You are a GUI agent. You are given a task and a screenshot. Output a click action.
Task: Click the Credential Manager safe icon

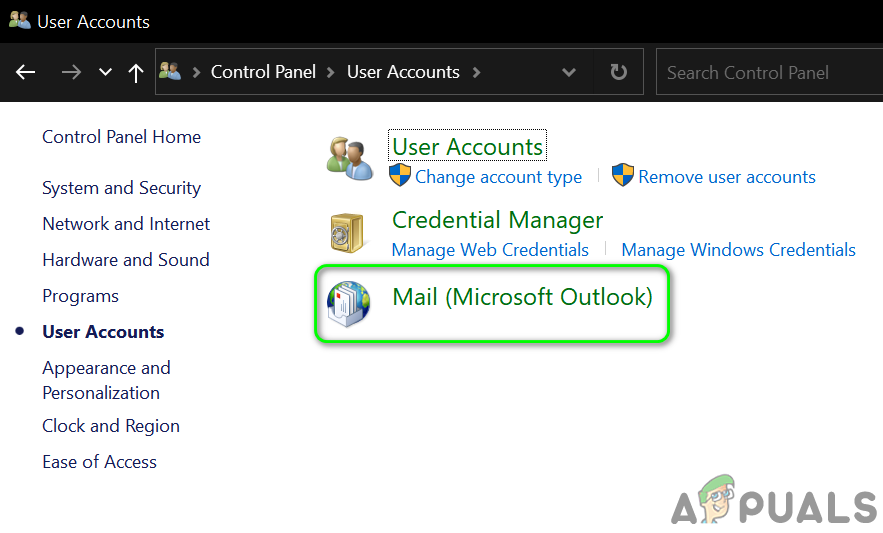(x=350, y=231)
